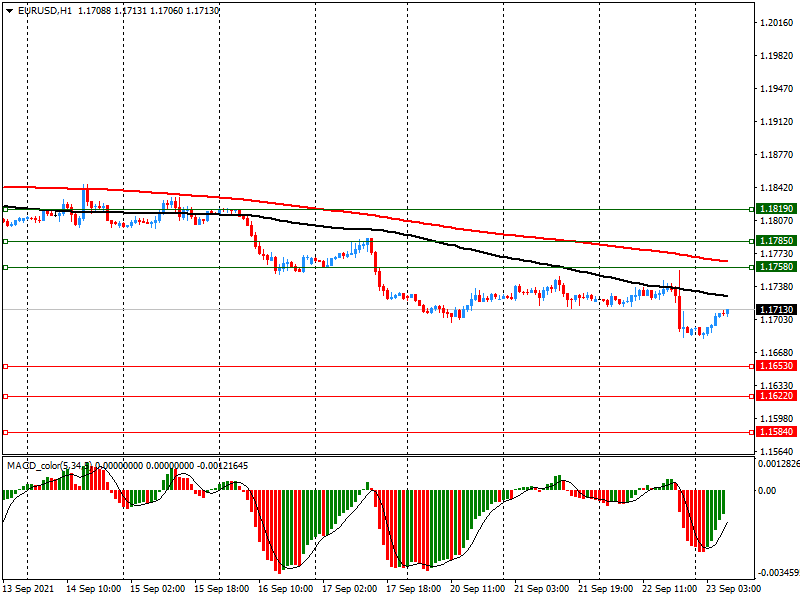Image resolution: width=800 pixels, height=600 pixels.
Task: Click the 15 Sep 02:00 time label
Action: tap(158, 589)
